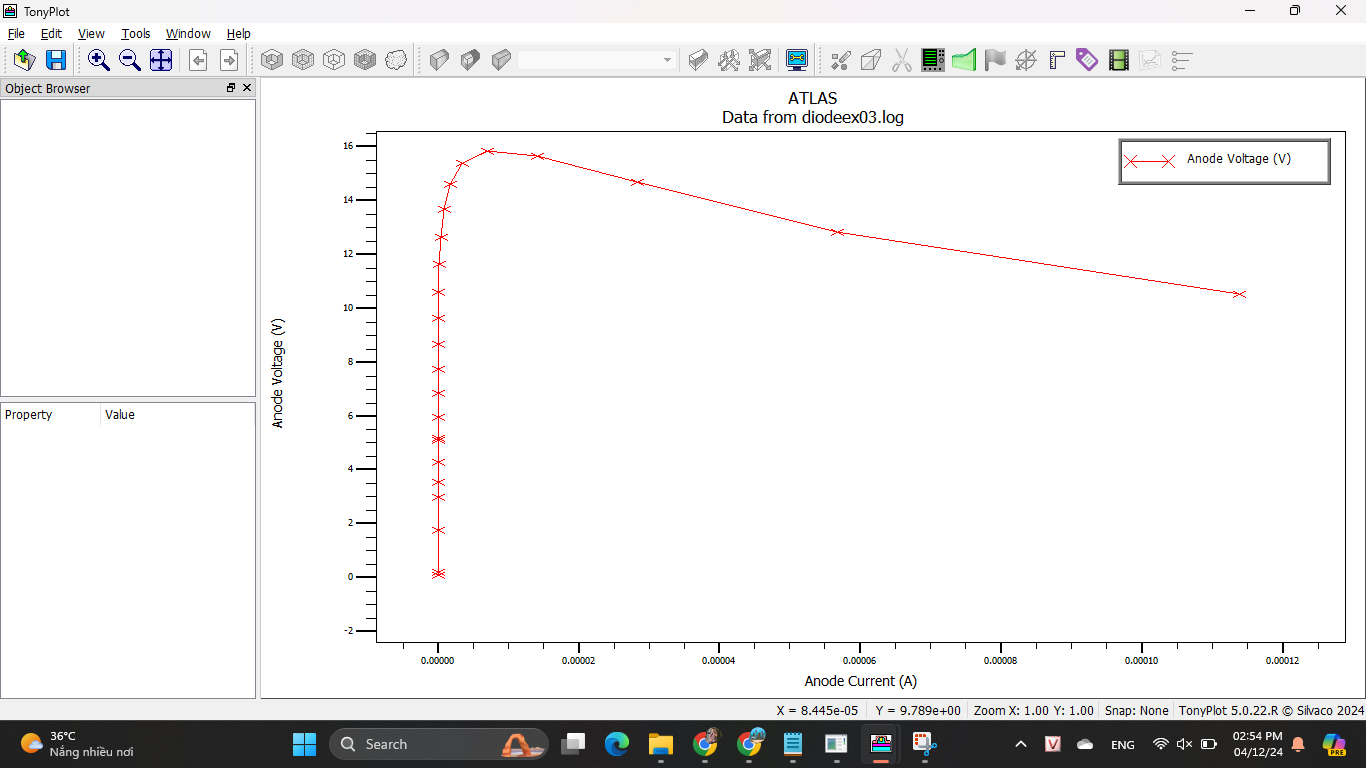
Task: Click the Object Browser float panel arrow
Action: coord(230,88)
